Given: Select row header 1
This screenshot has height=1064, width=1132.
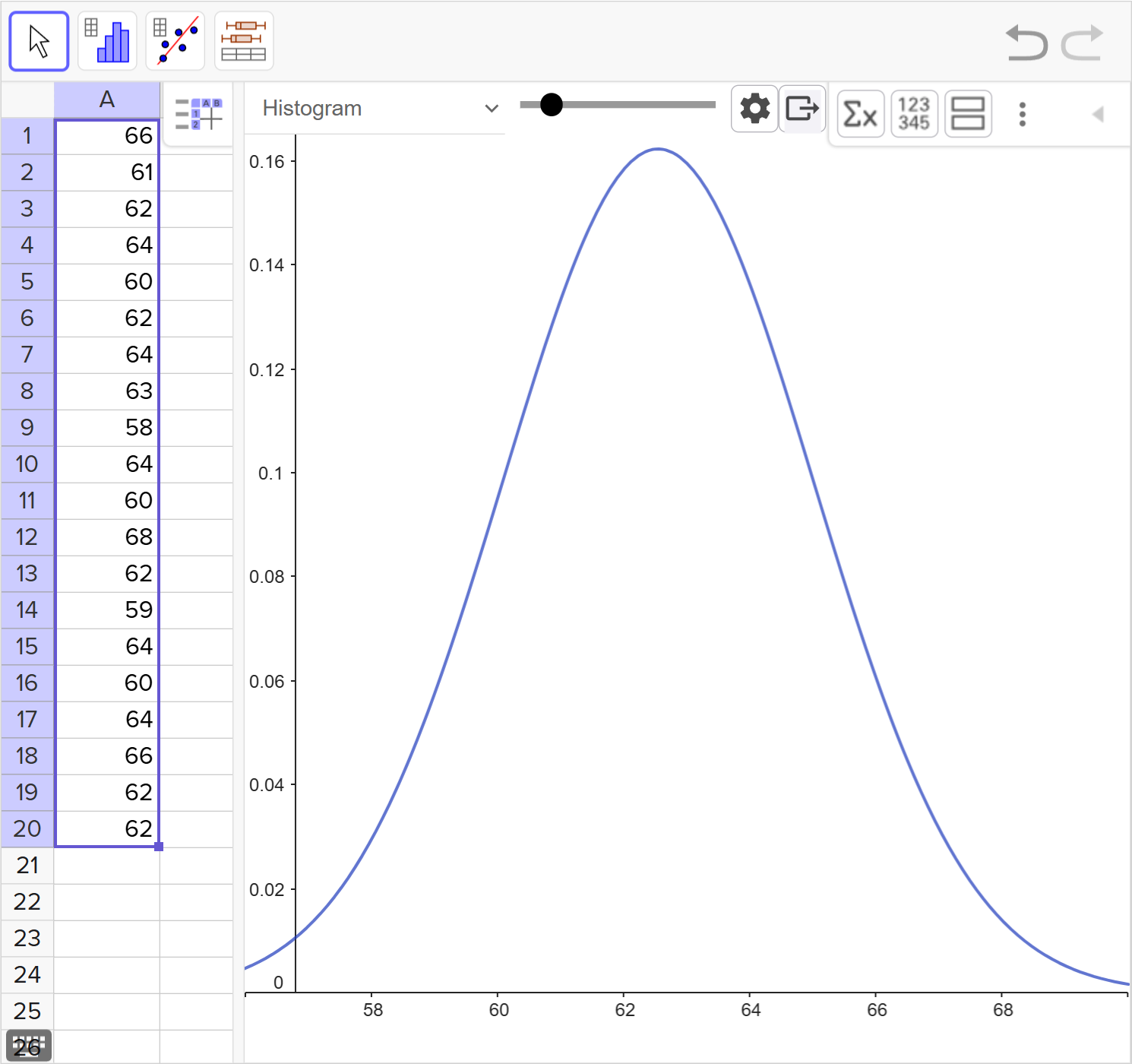Looking at the screenshot, I should pyautogui.click(x=27, y=136).
